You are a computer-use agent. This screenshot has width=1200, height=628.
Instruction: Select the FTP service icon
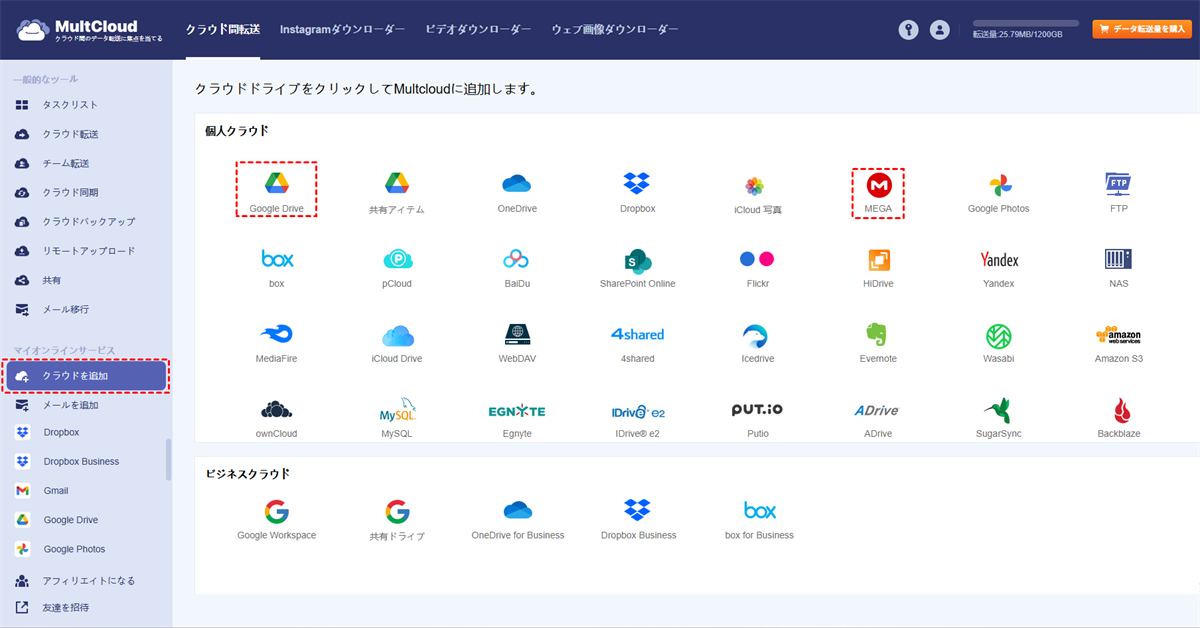pyautogui.click(x=1118, y=183)
